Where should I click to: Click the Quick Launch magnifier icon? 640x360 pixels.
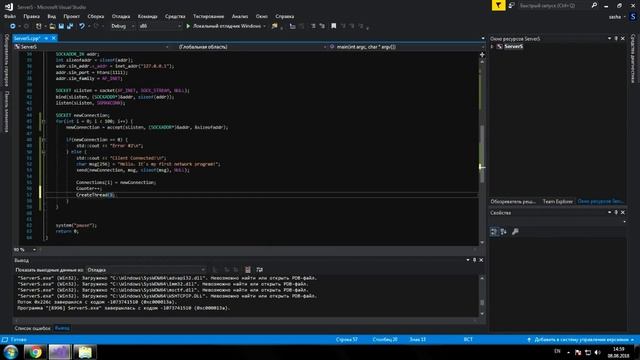pyautogui.click(x=594, y=5)
